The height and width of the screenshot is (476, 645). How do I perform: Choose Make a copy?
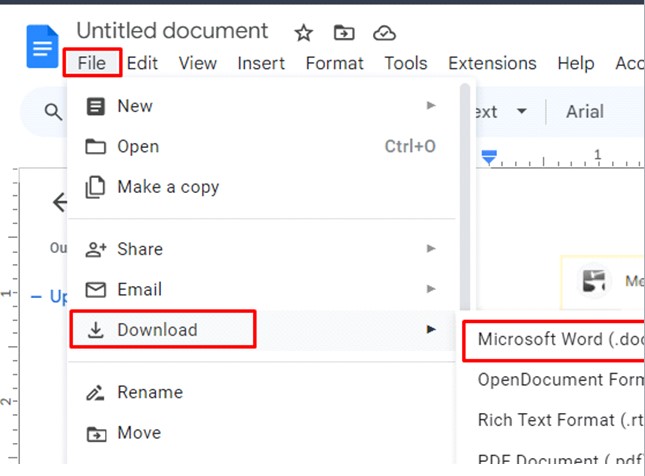click(261, 187)
